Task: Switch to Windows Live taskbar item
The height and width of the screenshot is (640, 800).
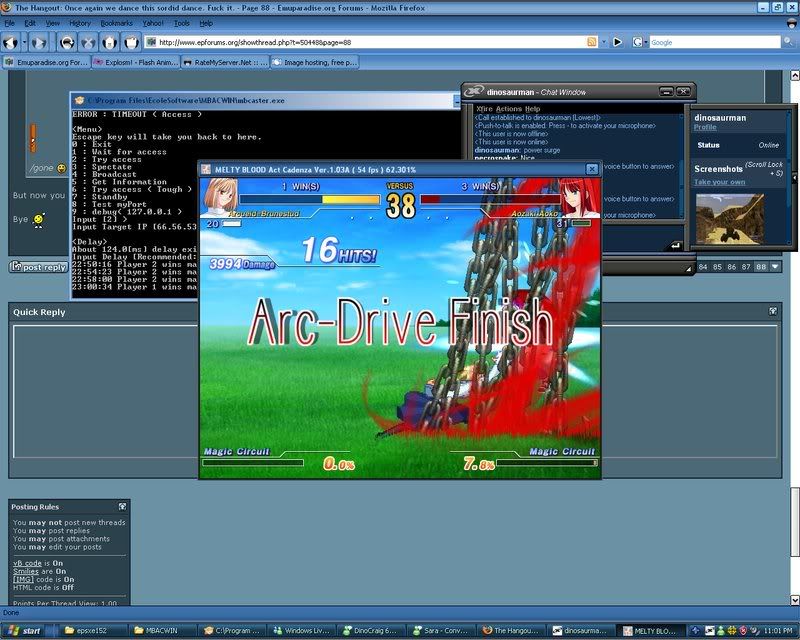Action: tap(304, 631)
